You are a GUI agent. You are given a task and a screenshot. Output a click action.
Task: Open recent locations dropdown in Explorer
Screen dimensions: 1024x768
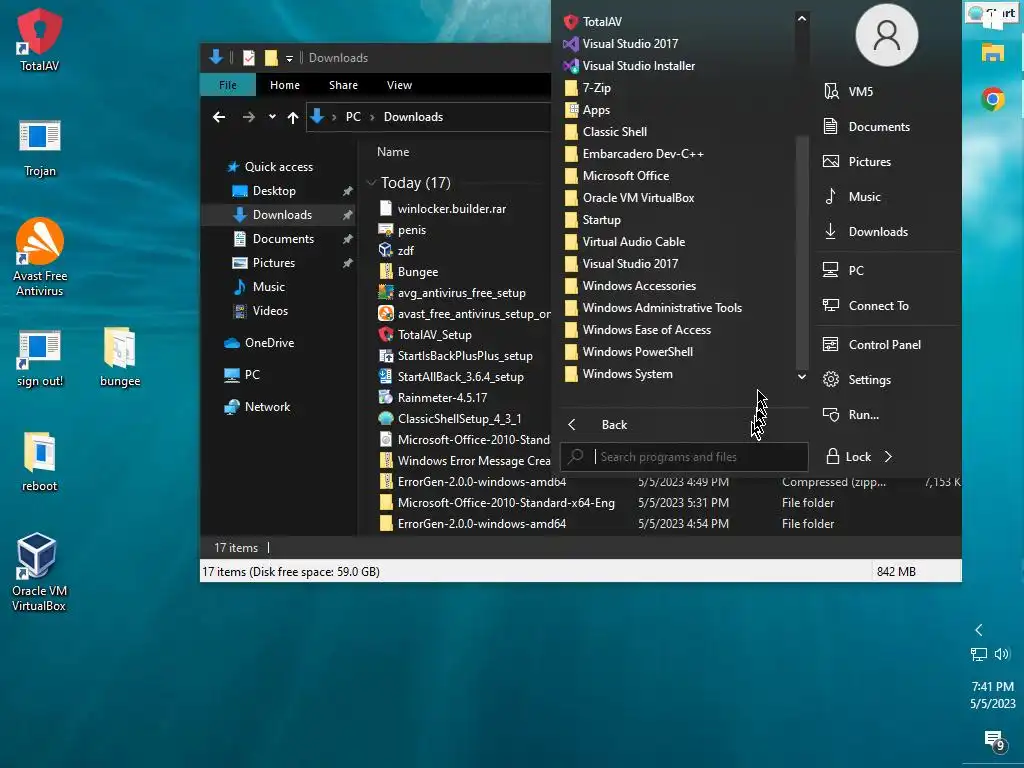(272, 117)
